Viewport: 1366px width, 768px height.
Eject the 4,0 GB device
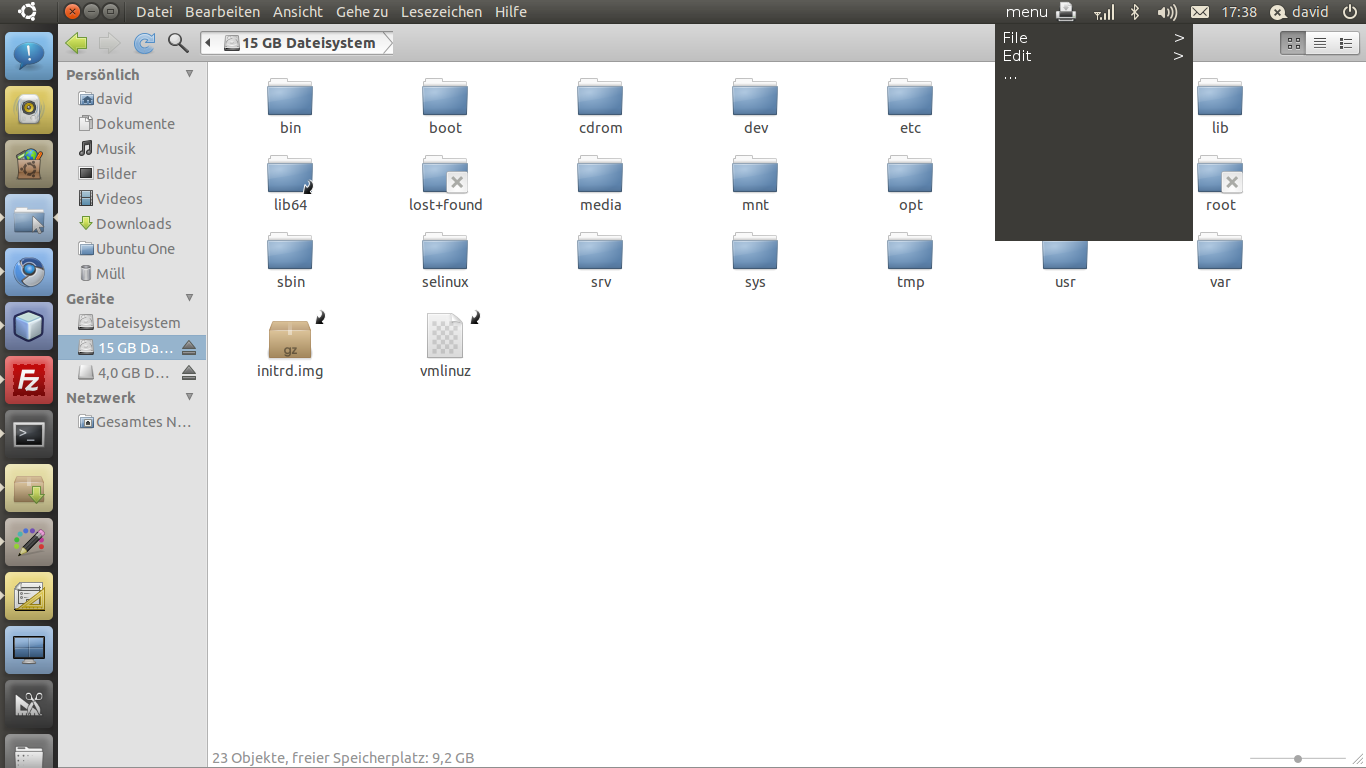click(x=189, y=373)
